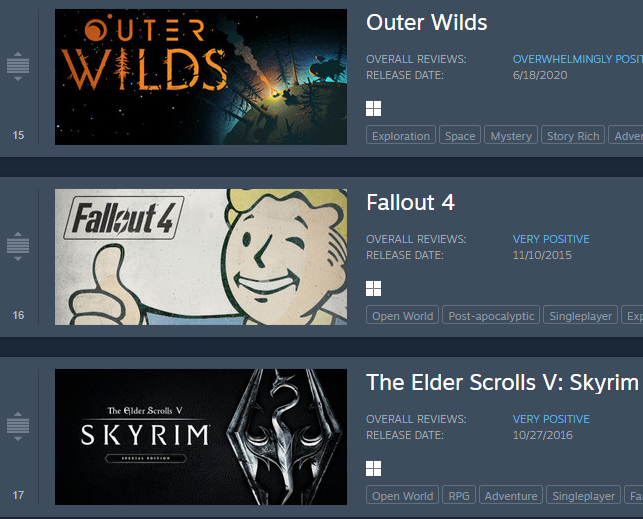Open the Outer Wilds cover thumbnail
The width and height of the screenshot is (643, 519).
click(x=201, y=77)
